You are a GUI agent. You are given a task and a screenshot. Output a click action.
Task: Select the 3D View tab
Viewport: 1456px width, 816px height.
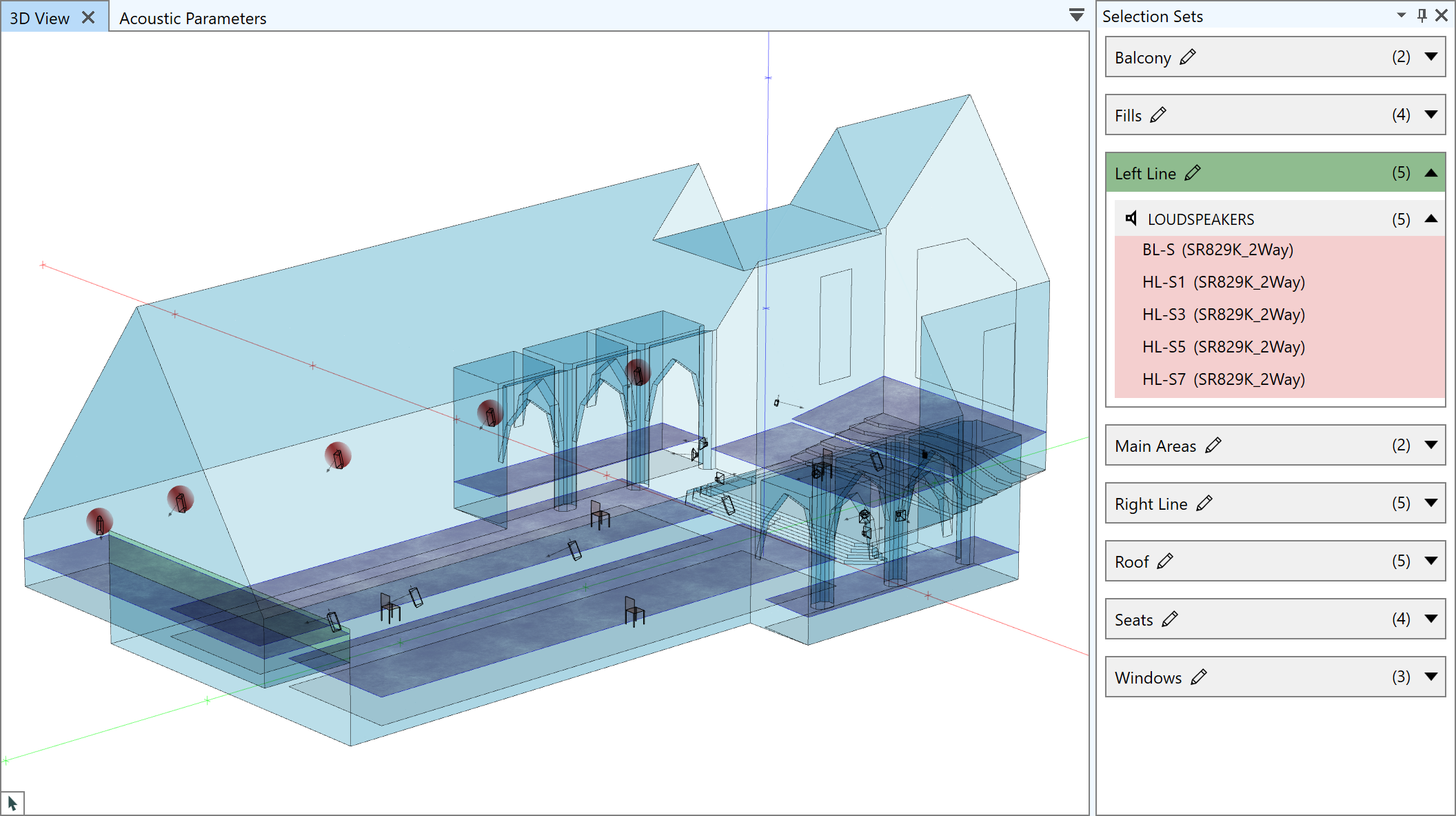40,19
